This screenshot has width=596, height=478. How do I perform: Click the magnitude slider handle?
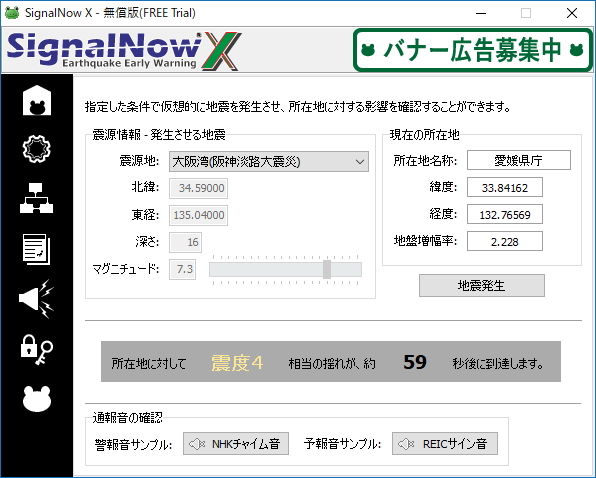click(x=327, y=269)
